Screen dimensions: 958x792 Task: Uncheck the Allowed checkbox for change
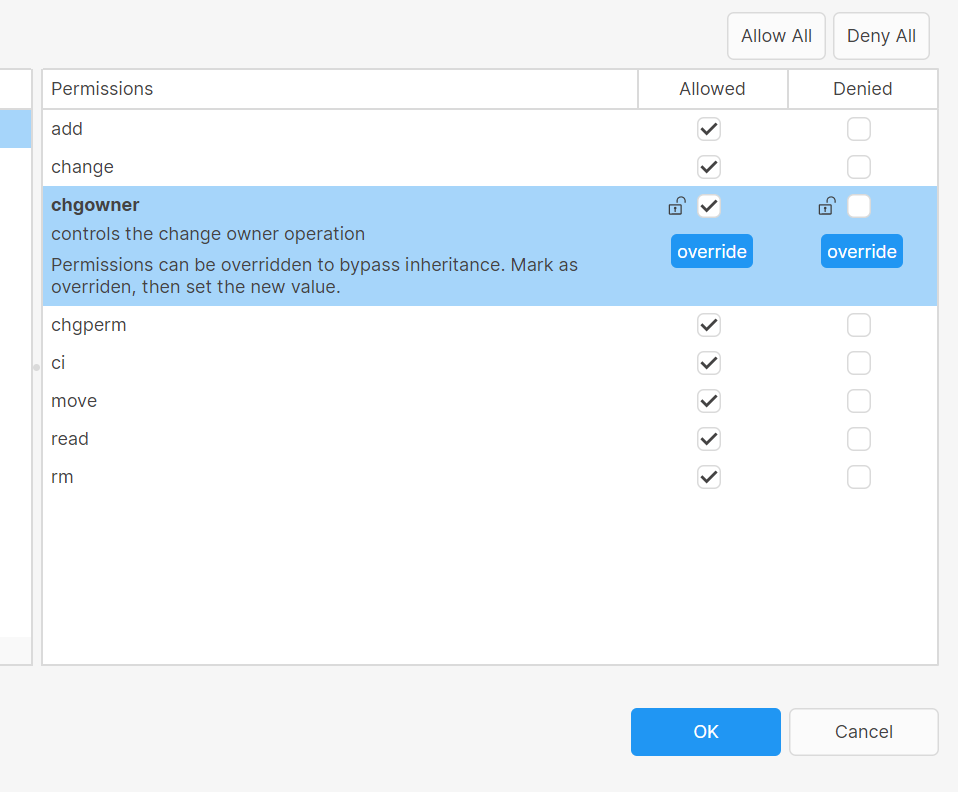click(x=709, y=167)
